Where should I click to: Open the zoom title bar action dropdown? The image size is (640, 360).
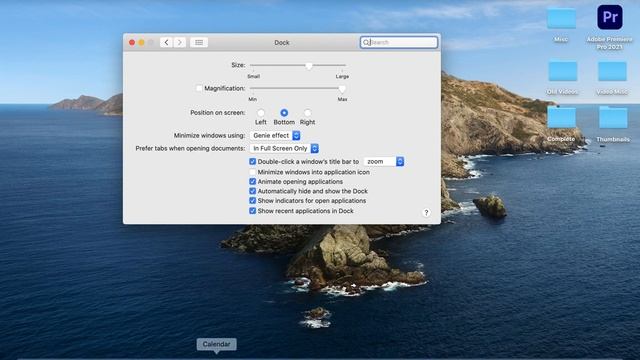[x=384, y=162]
